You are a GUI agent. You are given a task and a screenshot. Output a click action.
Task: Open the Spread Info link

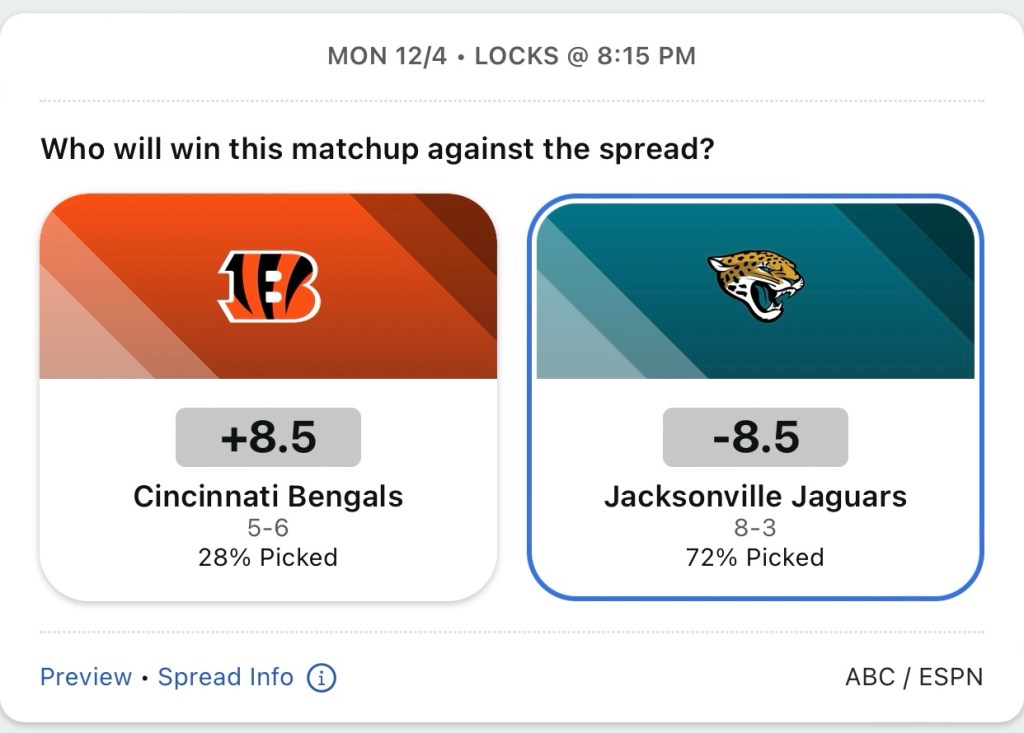(x=226, y=677)
